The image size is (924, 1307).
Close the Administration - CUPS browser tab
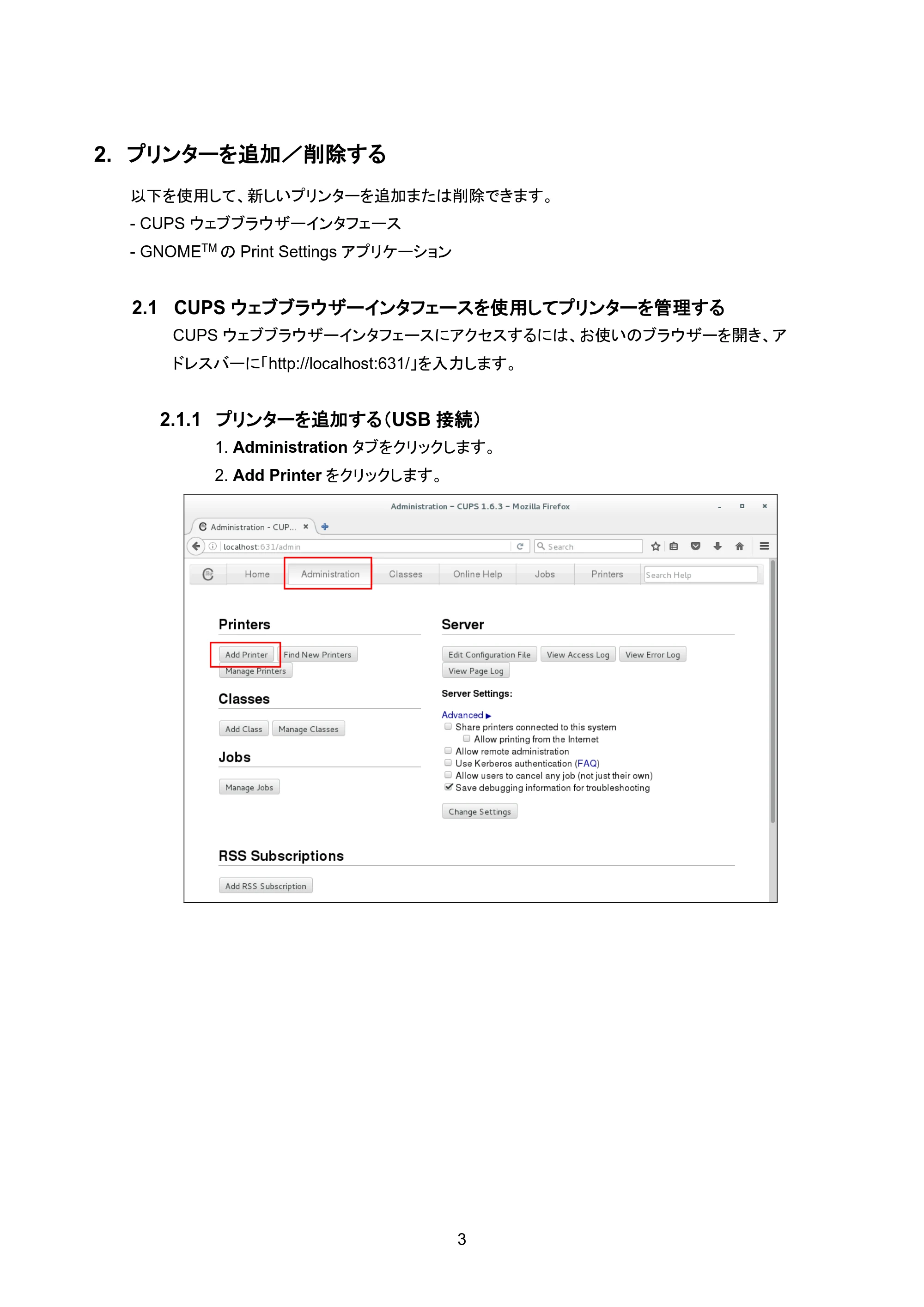(306, 527)
